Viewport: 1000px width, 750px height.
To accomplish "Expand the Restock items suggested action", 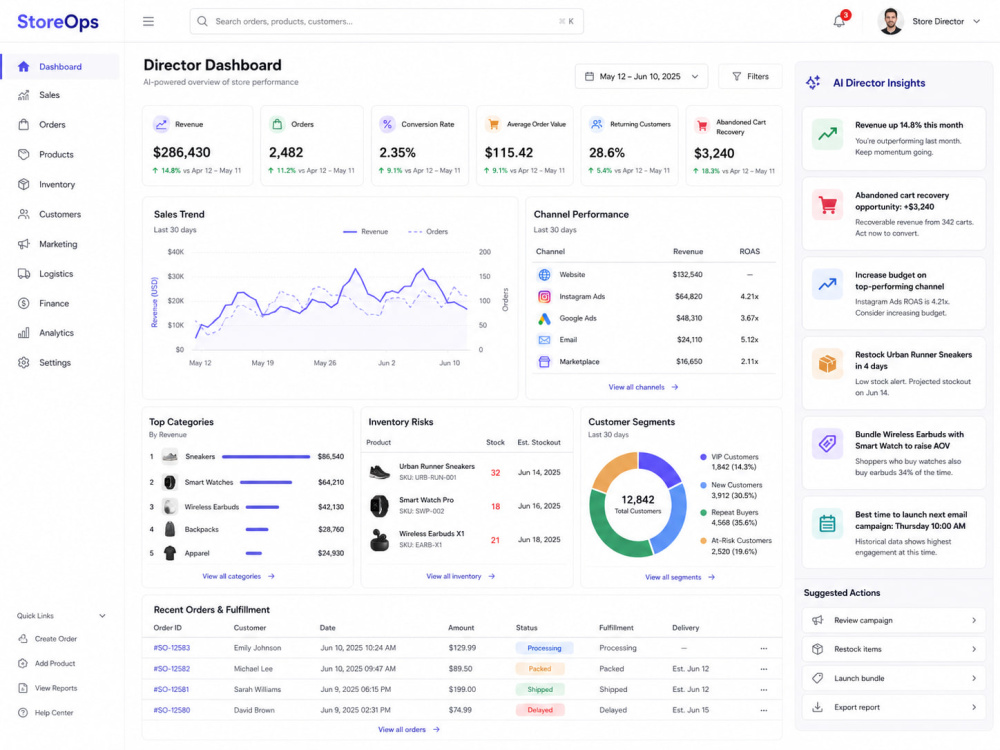I will point(893,649).
